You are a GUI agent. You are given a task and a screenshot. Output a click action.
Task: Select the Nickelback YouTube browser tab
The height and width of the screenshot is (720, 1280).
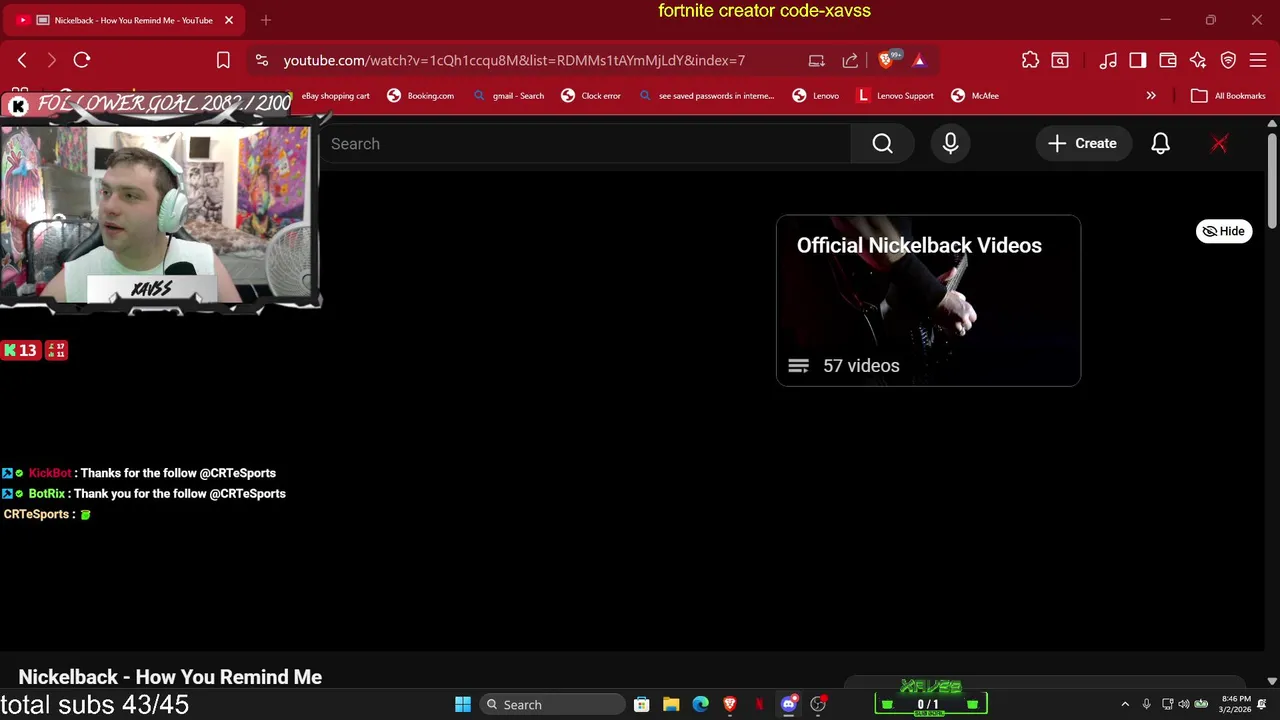coord(125,20)
